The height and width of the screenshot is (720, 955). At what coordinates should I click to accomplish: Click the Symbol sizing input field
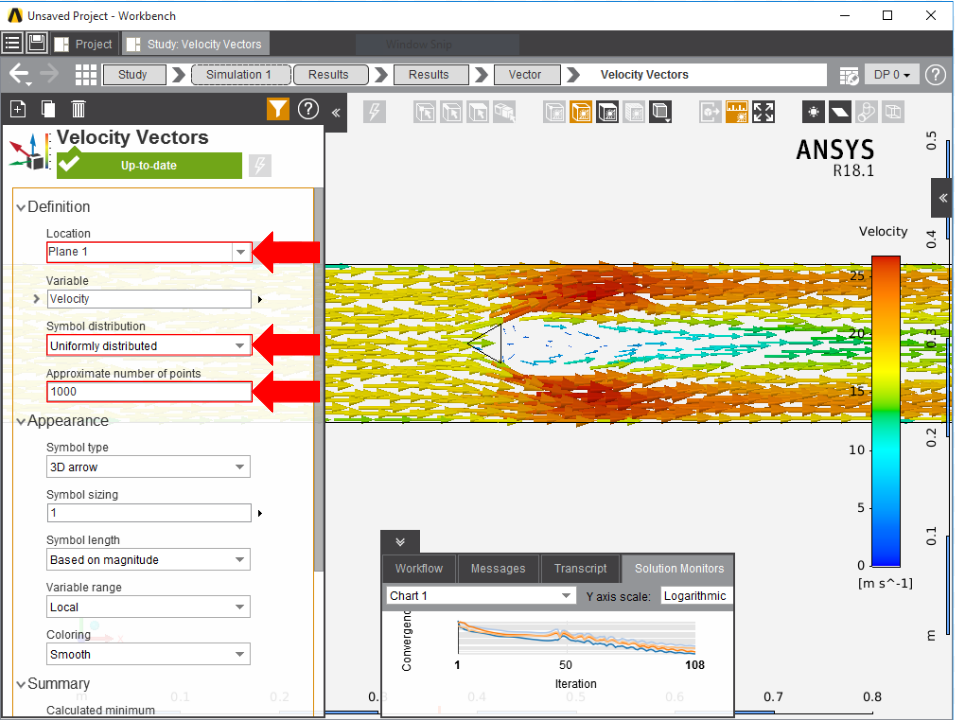149,513
